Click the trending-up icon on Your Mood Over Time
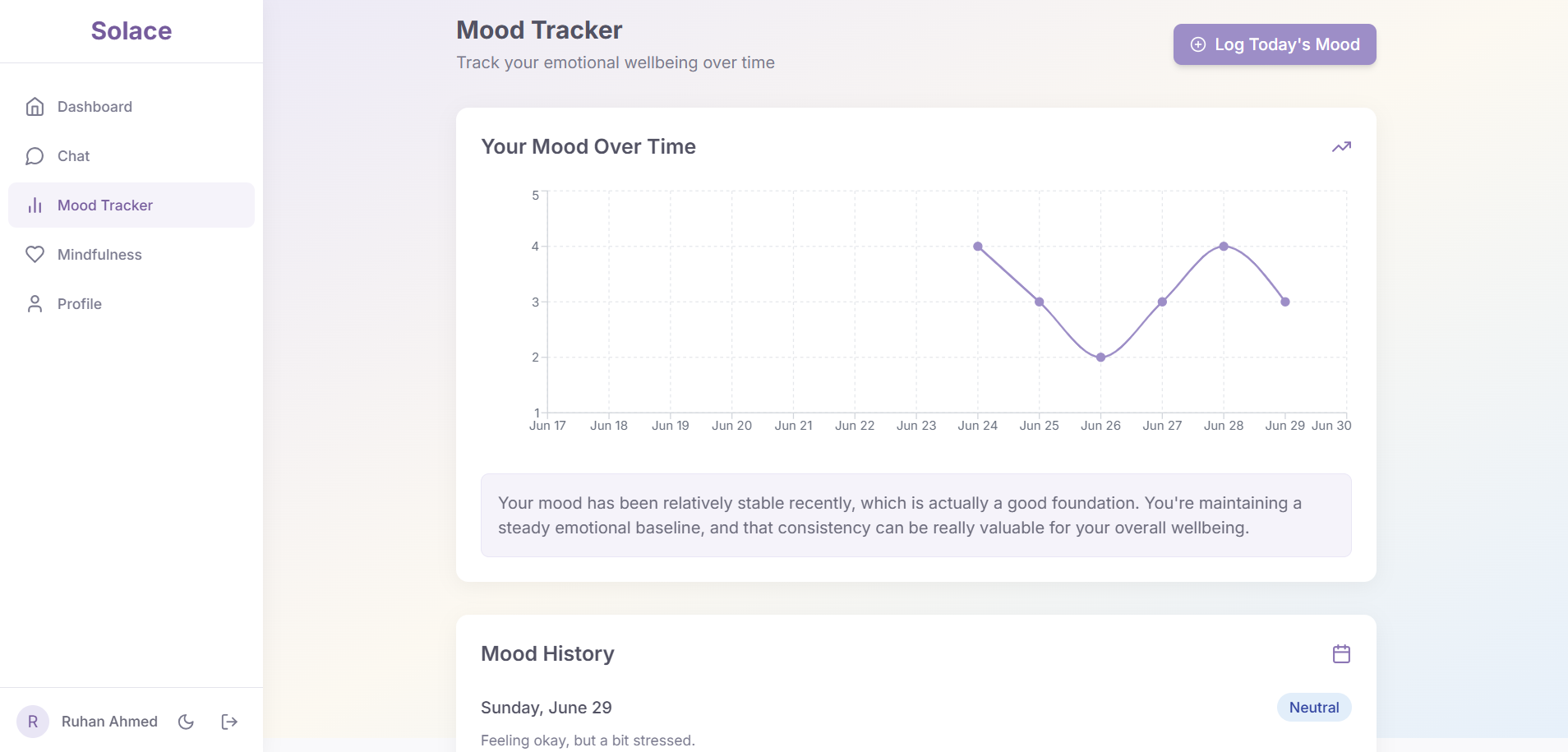1568x752 pixels. (1341, 146)
